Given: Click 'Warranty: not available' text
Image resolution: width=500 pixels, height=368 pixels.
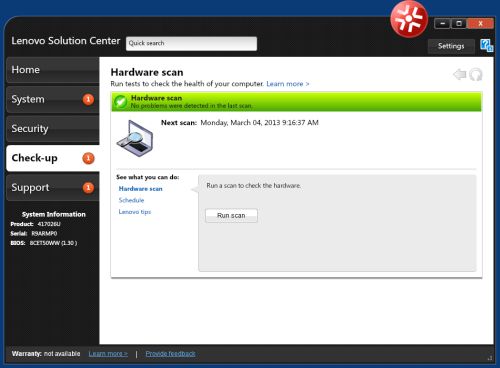Looking at the screenshot, I should point(46,354).
